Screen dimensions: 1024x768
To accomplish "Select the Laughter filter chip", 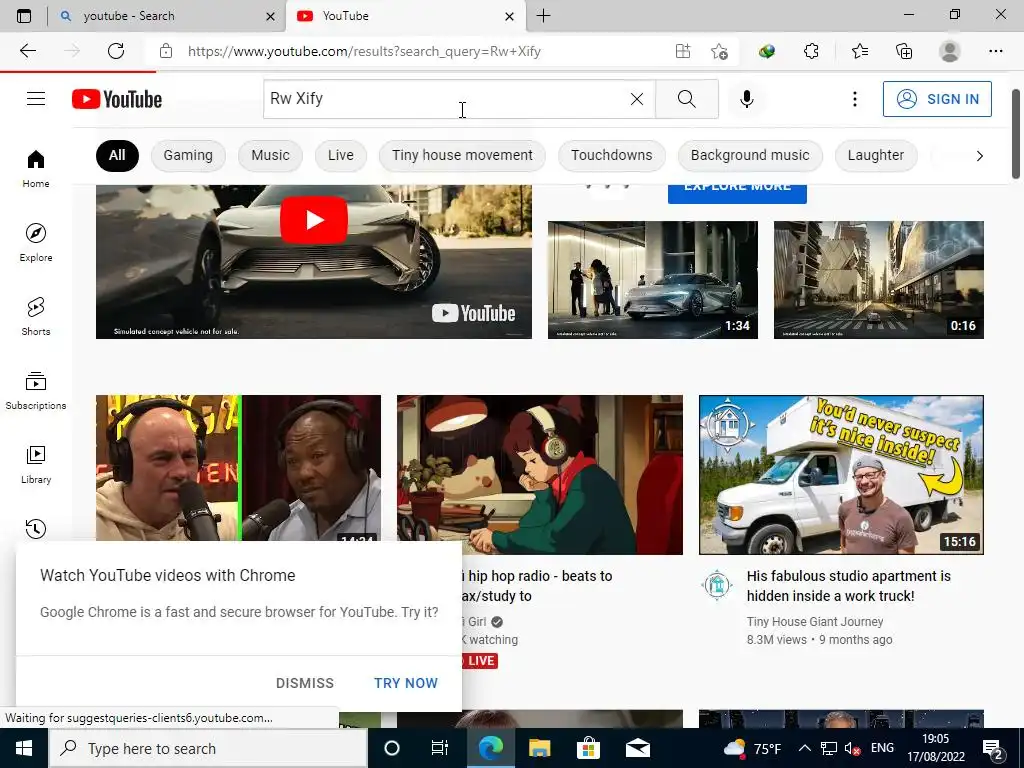I will point(876,155).
